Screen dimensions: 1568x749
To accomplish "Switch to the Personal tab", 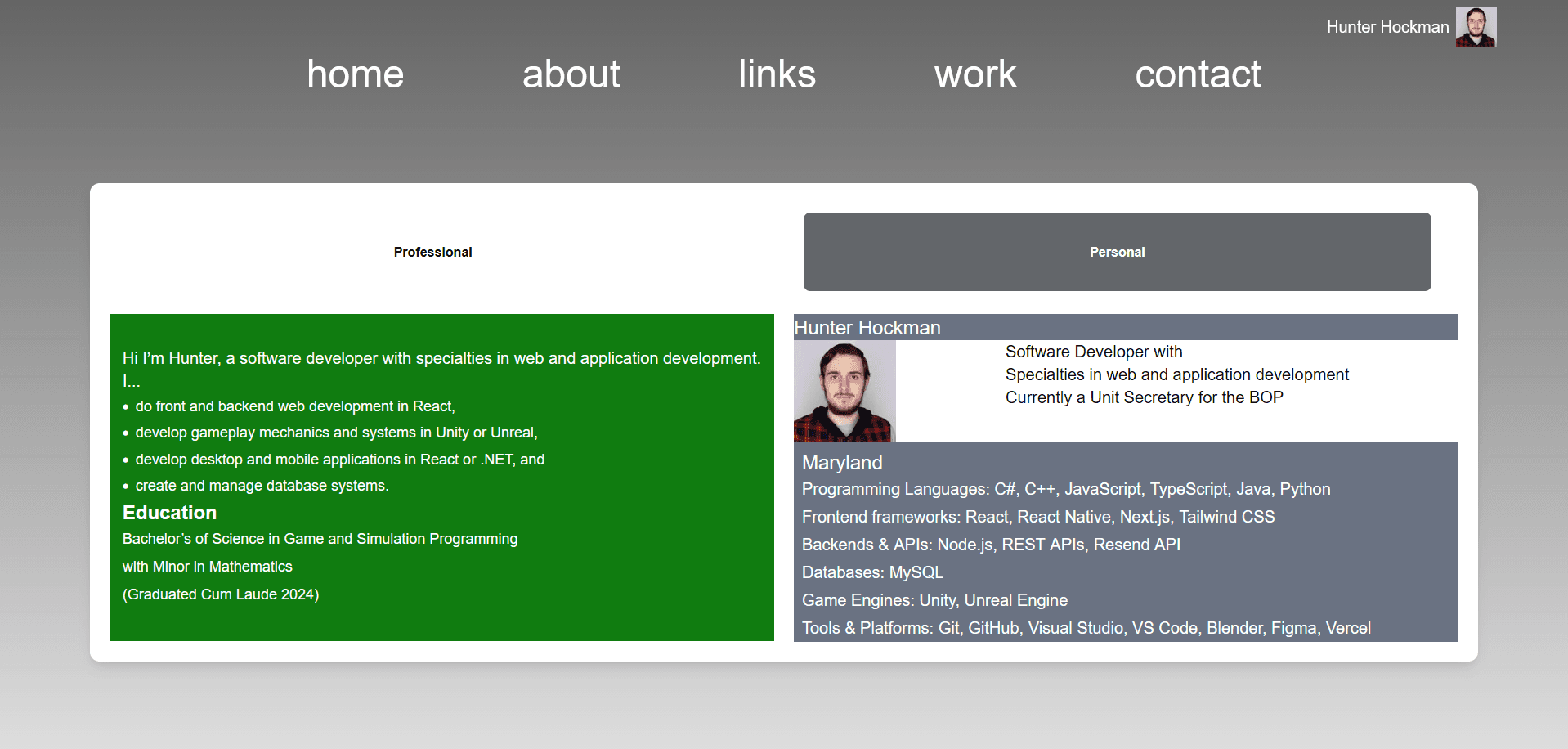I will 1117,252.
